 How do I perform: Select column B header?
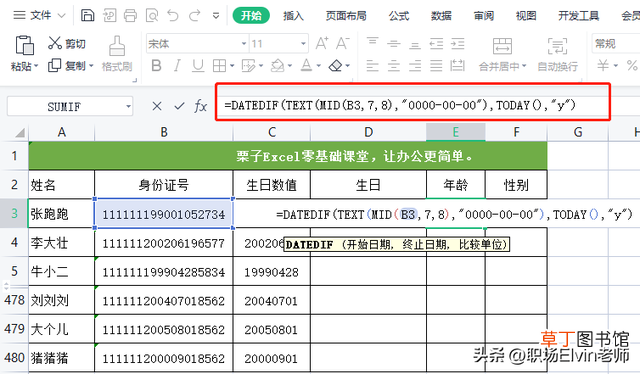(x=164, y=132)
